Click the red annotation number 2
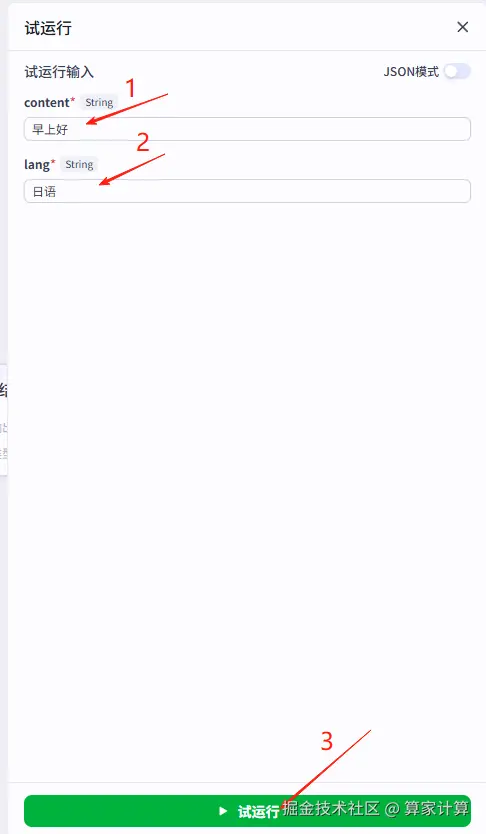Viewport: 486px width, 834px height. point(143,142)
